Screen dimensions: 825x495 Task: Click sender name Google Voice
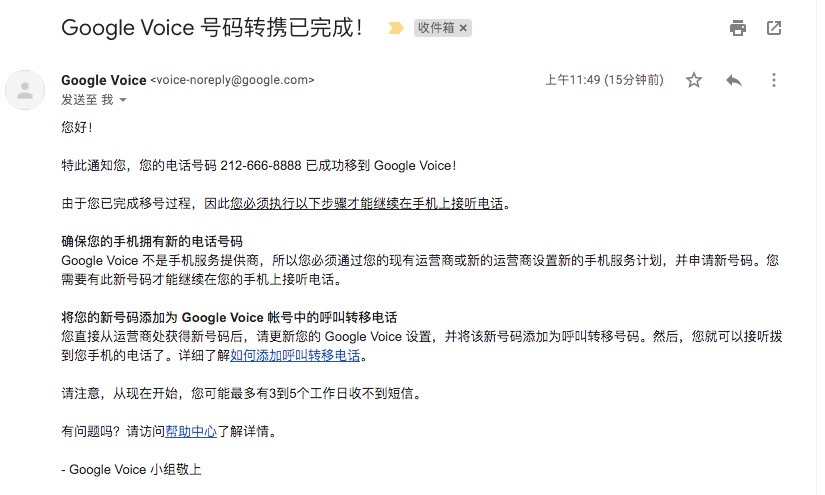tap(104, 80)
